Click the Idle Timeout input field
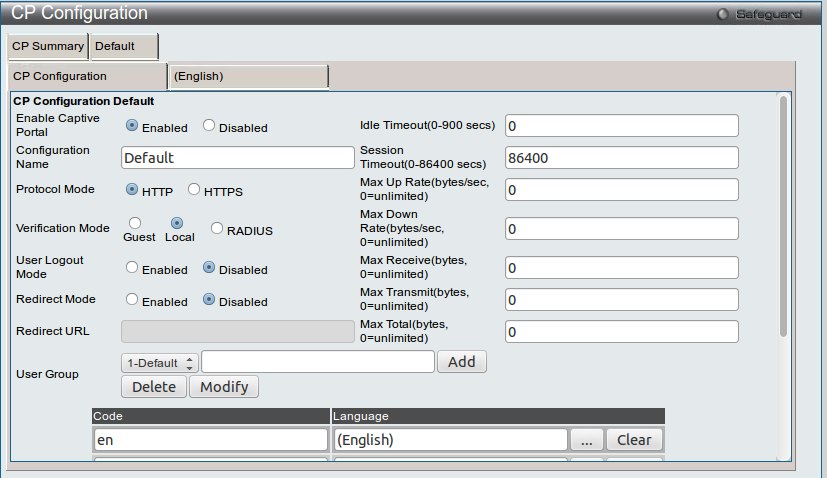The height and width of the screenshot is (478, 827). tap(621, 126)
